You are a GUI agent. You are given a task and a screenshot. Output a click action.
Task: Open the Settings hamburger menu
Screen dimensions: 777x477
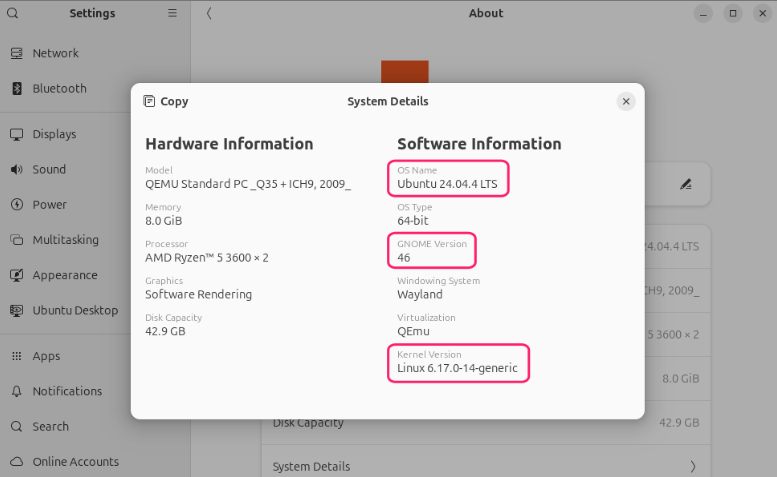coord(172,13)
